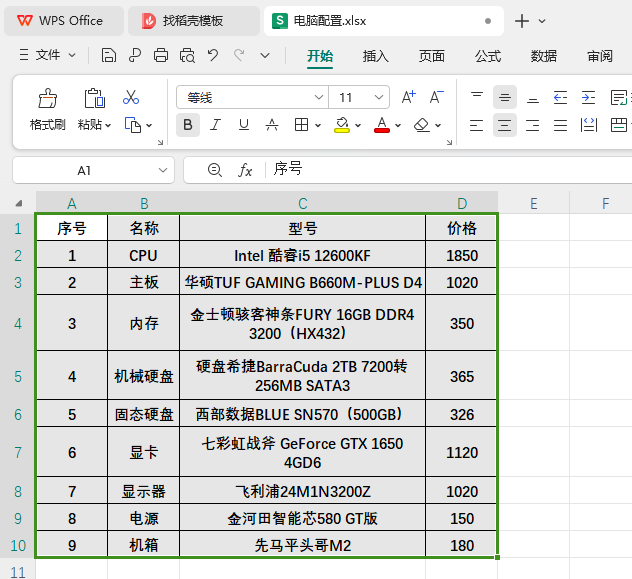Image resolution: width=632 pixels, height=579 pixels.
Task: Toggle center horizontal alignment
Action: coord(505,125)
